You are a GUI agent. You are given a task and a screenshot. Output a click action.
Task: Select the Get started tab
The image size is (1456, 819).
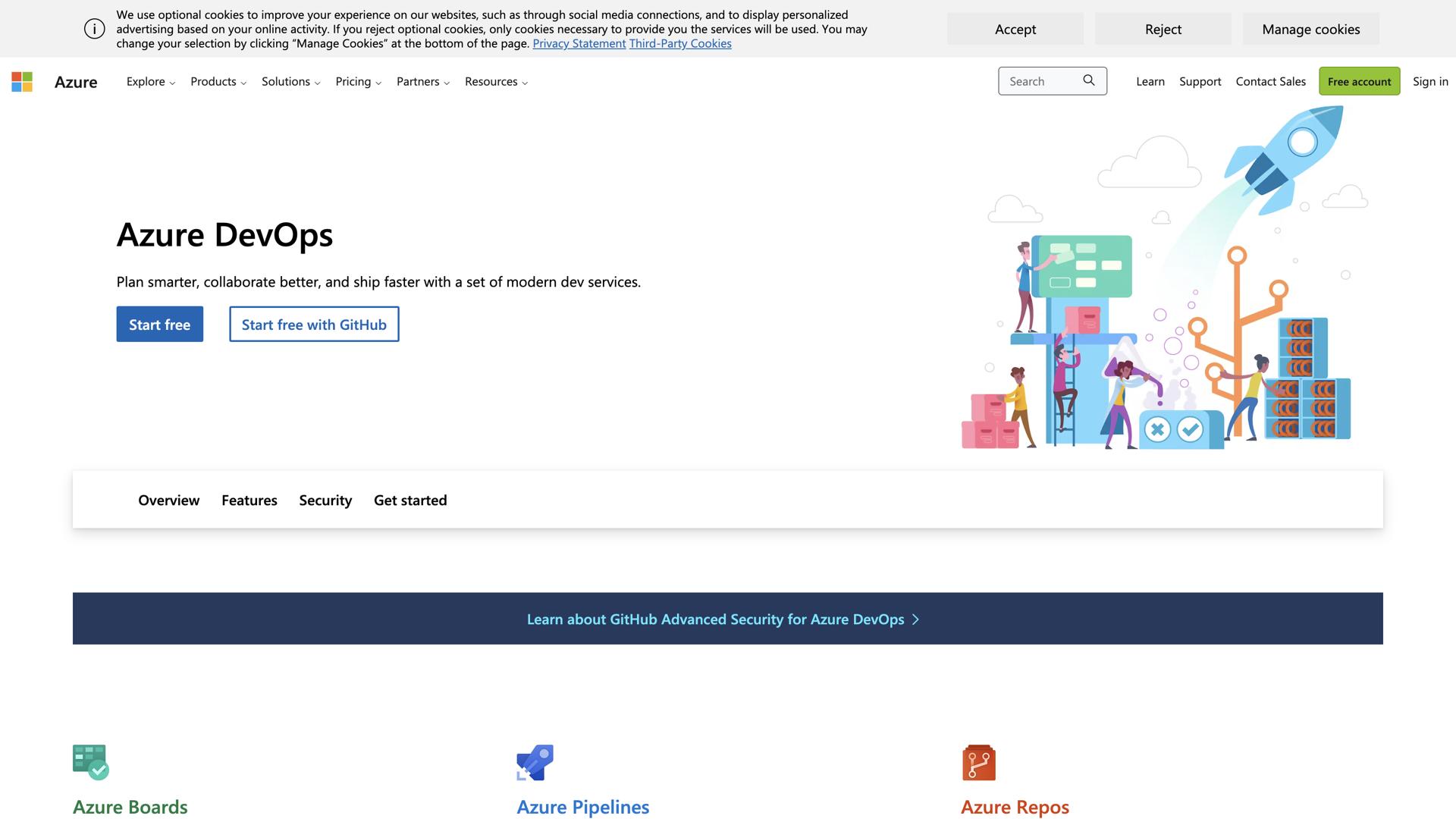click(x=410, y=500)
